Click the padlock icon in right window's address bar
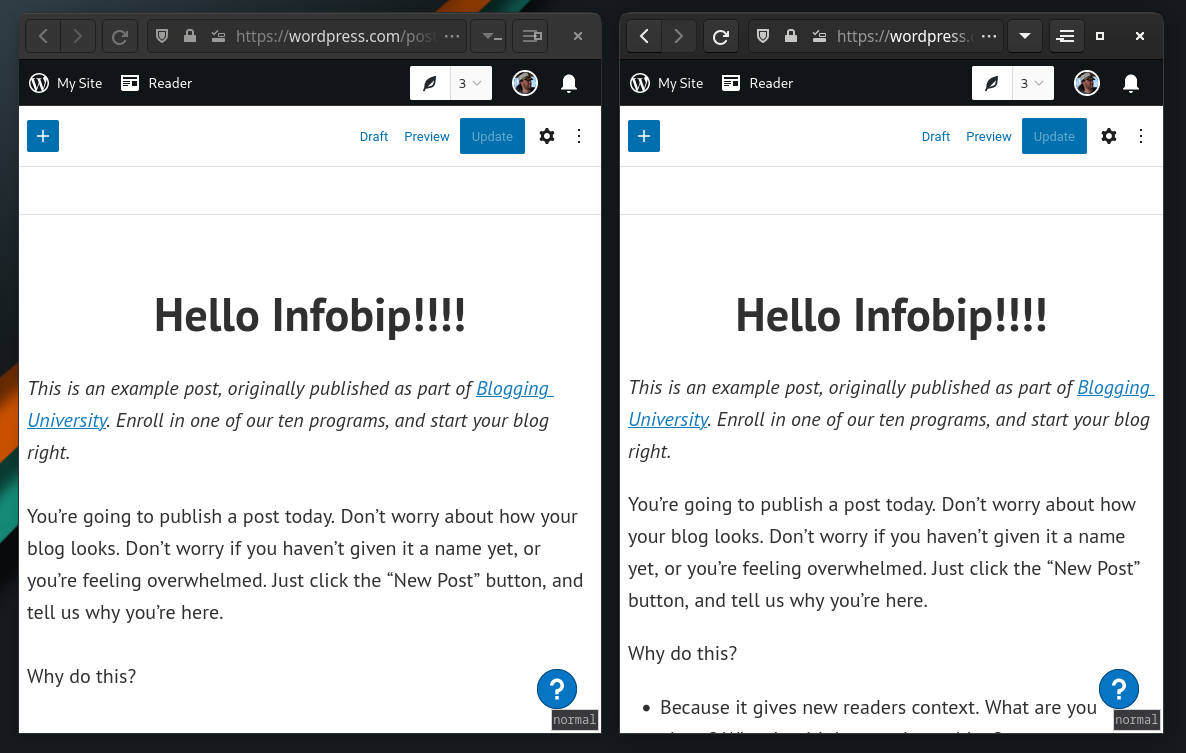Screen dimensions: 1186x753 [x=791, y=36]
